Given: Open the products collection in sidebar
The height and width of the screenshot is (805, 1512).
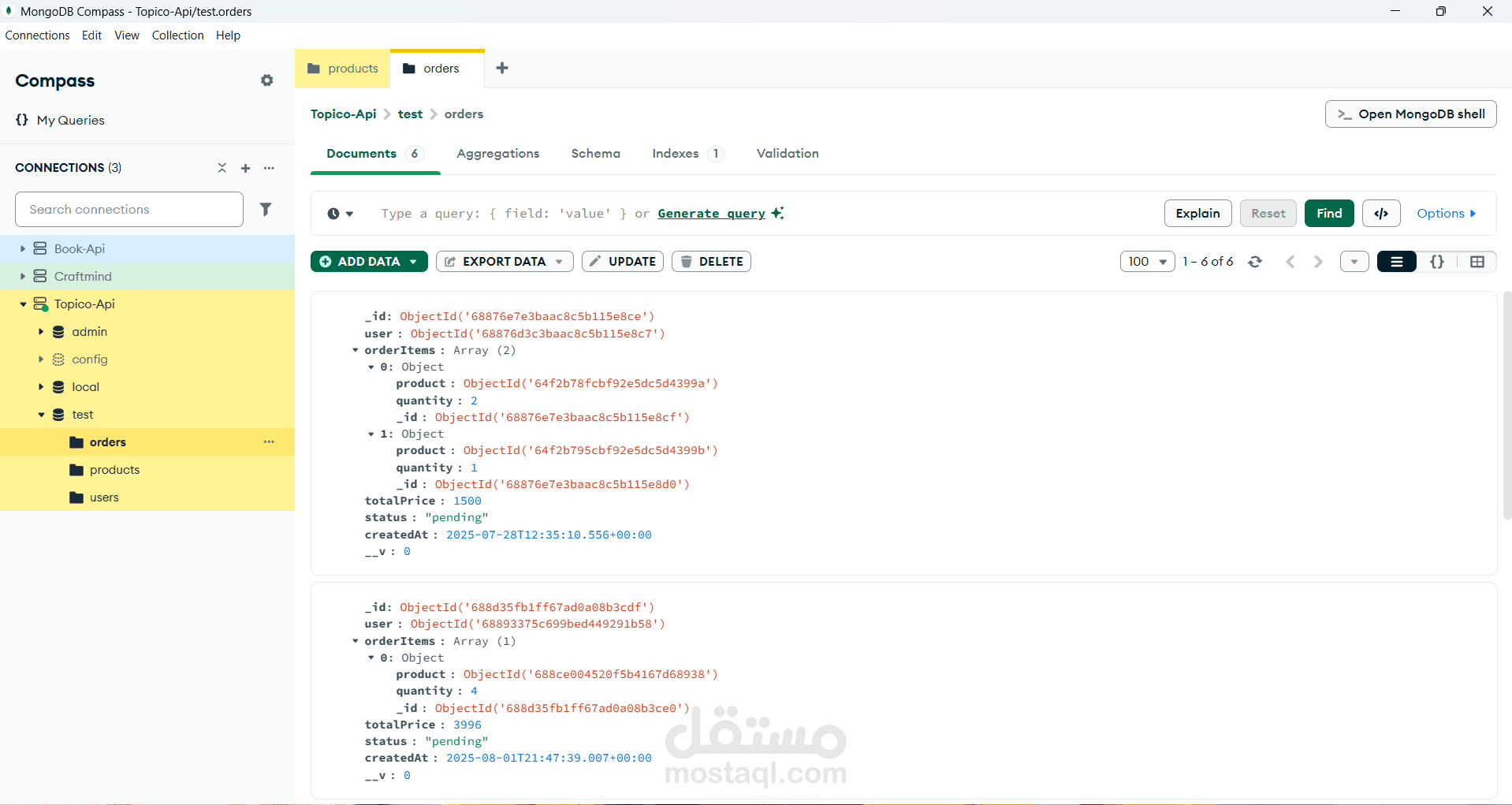Looking at the screenshot, I should [147, 469].
